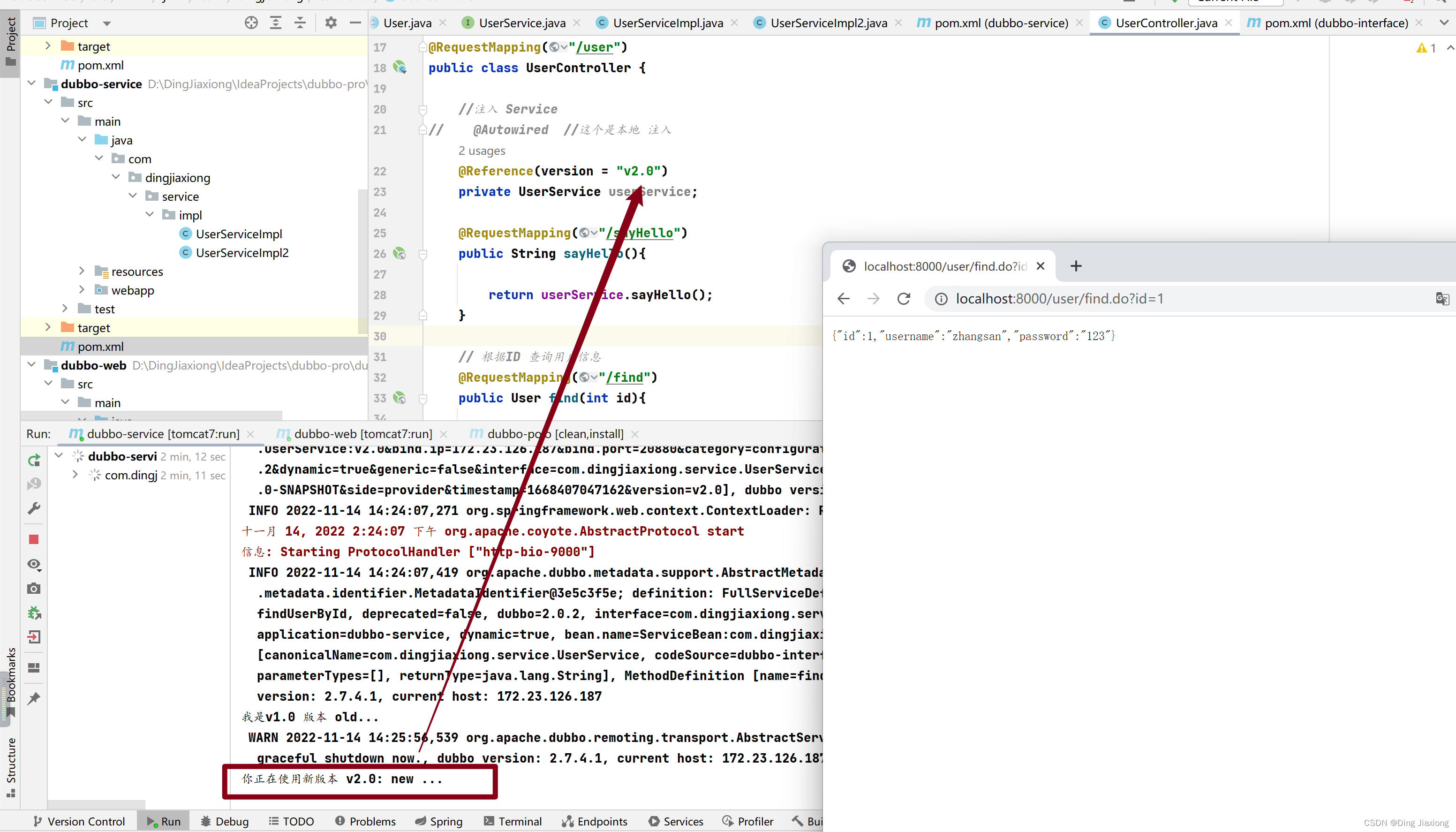Click the gutter endpoint icon on line 26
The height and width of the screenshot is (832, 1456).
pos(400,254)
